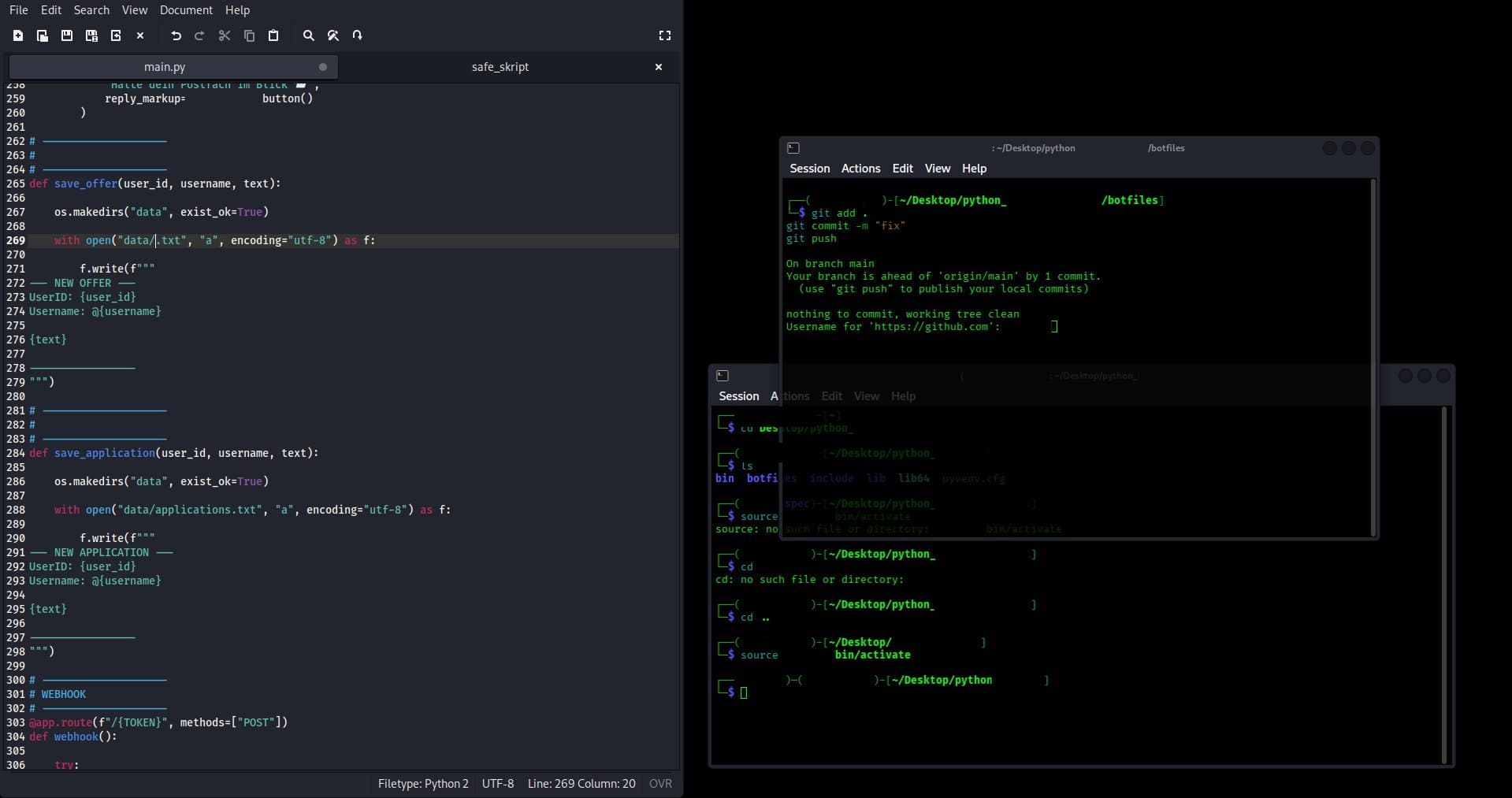Click the save_offer function name on line 265
The width and height of the screenshot is (1512, 798).
click(x=86, y=184)
